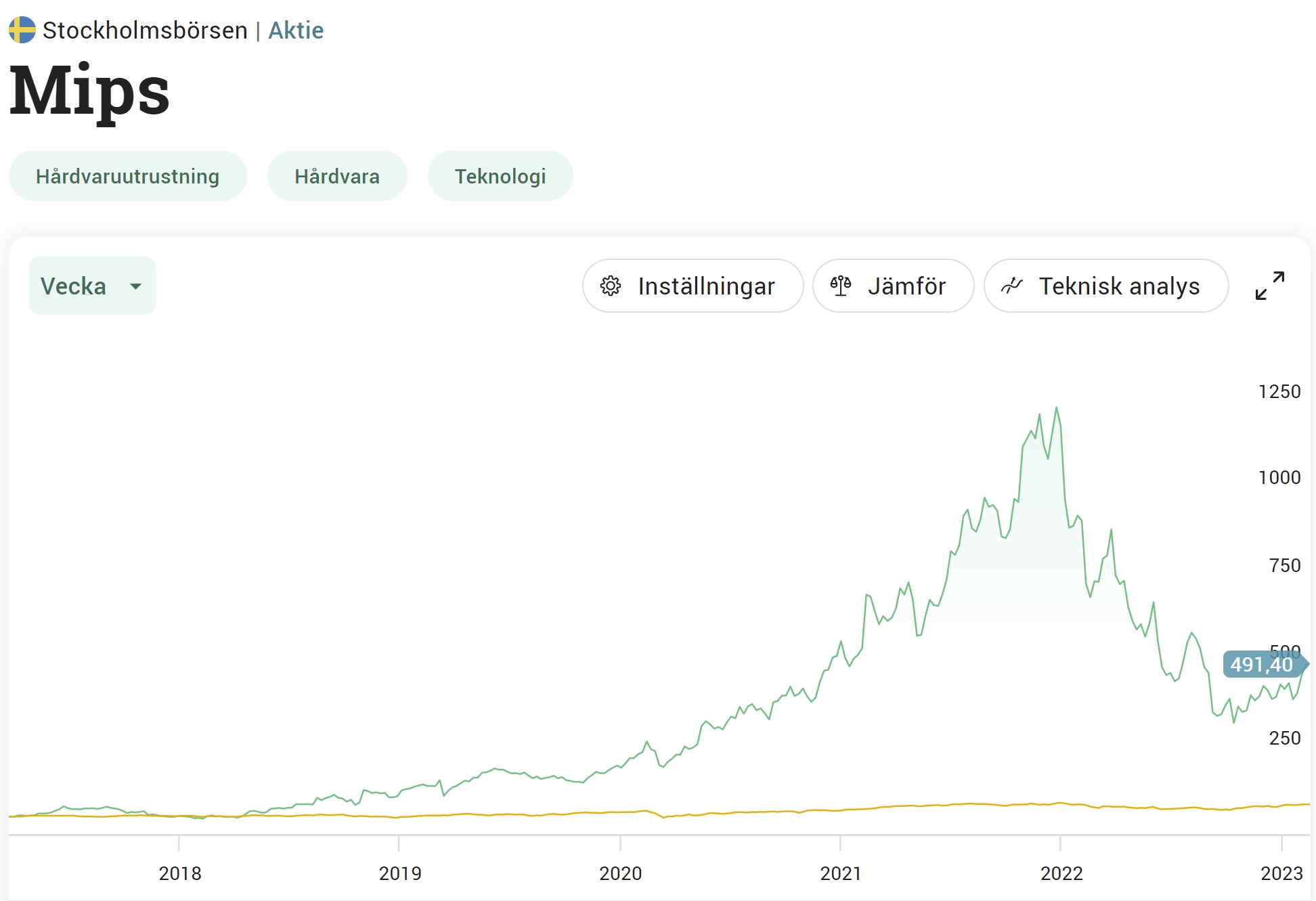Open the Aktie link

point(296,30)
